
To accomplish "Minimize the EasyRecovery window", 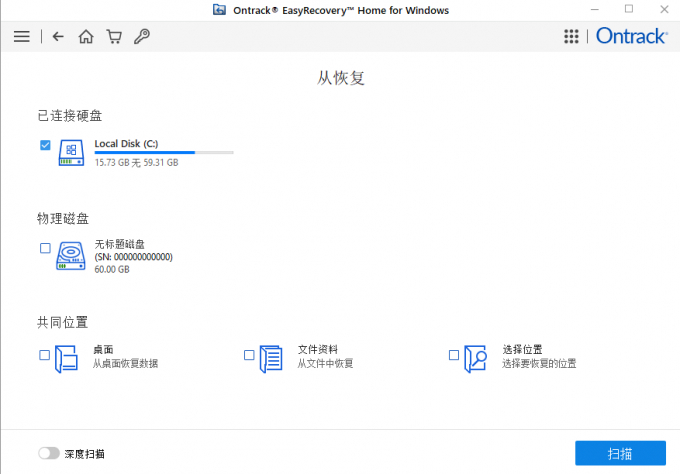I will pos(595,10).
